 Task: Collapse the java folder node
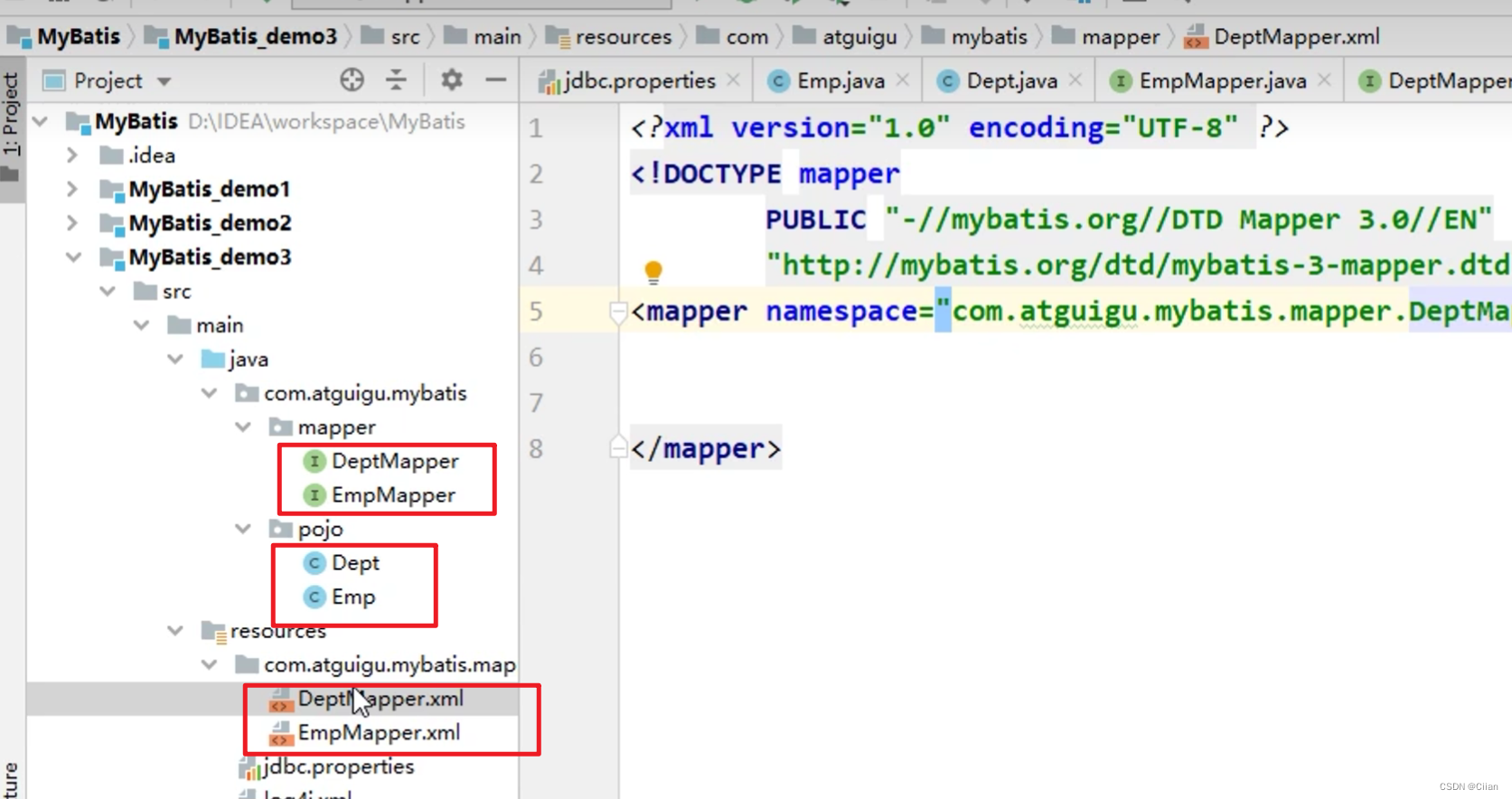click(x=175, y=359)
